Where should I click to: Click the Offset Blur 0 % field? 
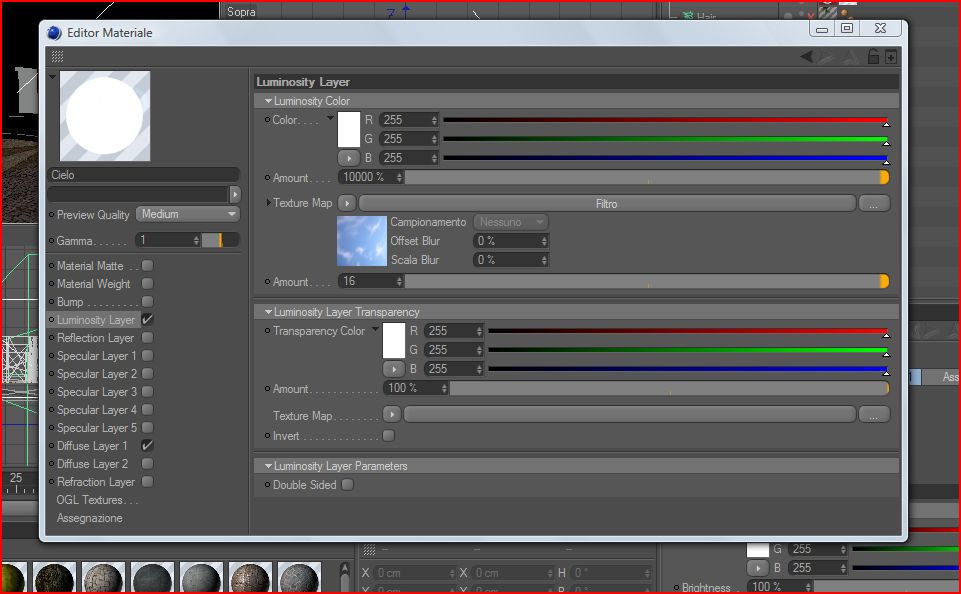(x=511, y=241)
